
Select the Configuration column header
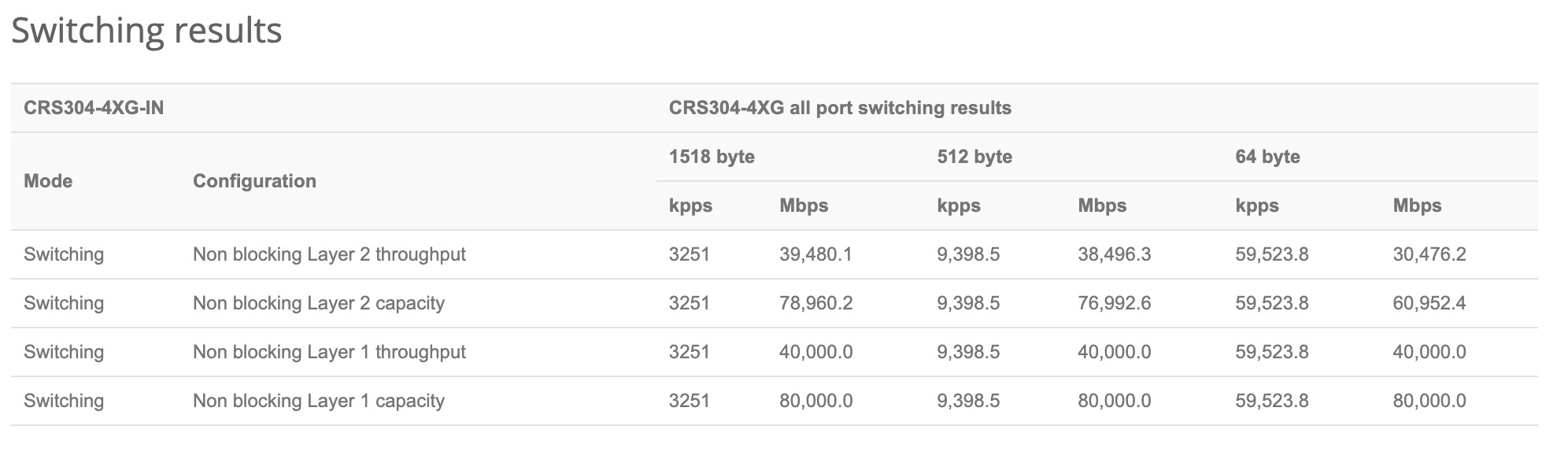pos(254,181)
